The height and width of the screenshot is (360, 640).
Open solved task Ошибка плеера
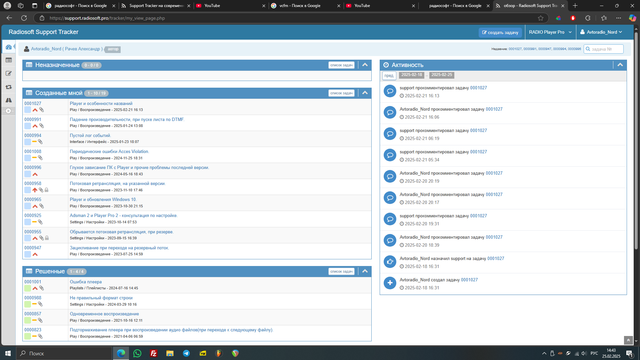[86, 282]
